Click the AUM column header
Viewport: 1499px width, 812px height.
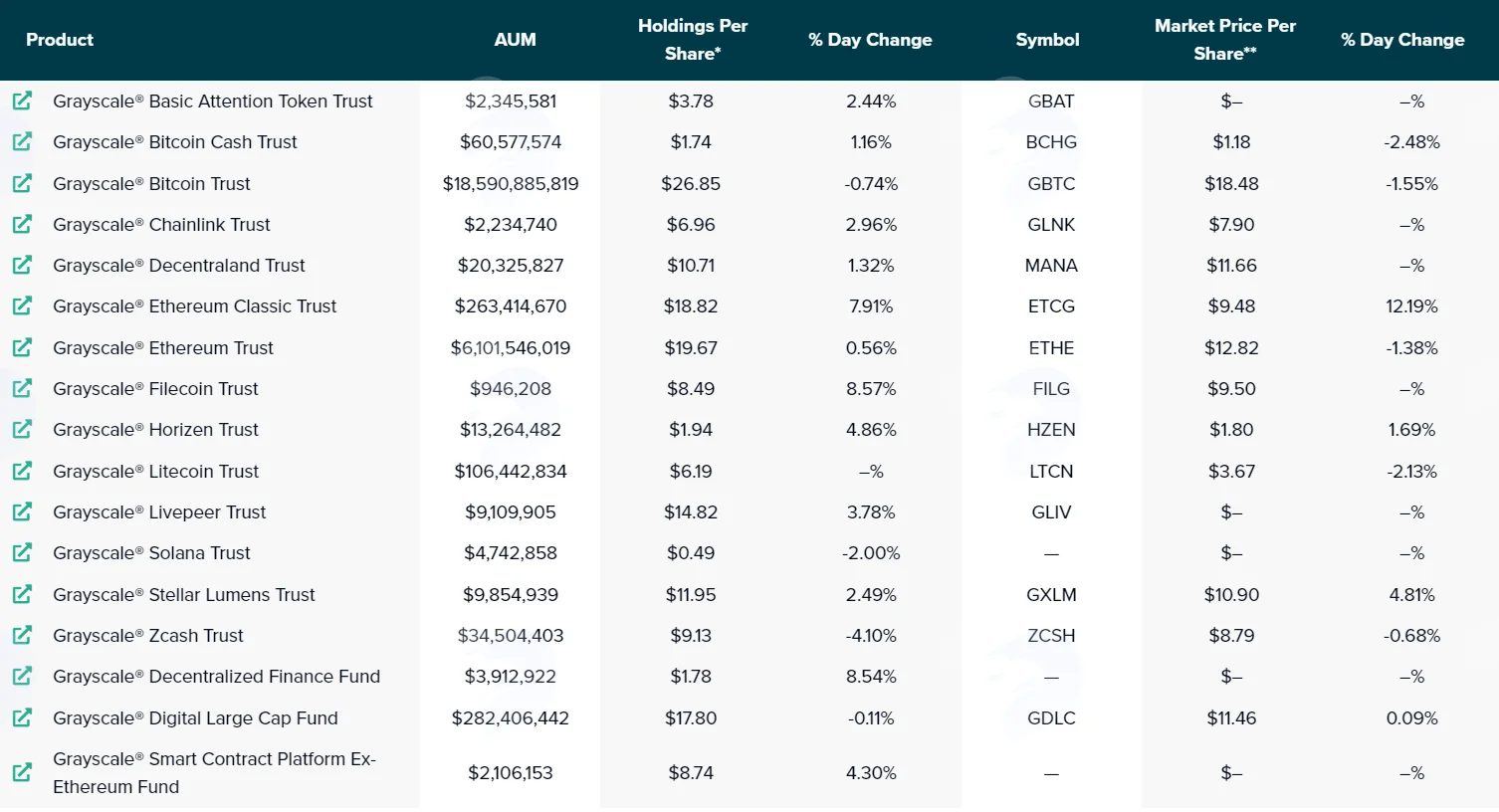515,40
